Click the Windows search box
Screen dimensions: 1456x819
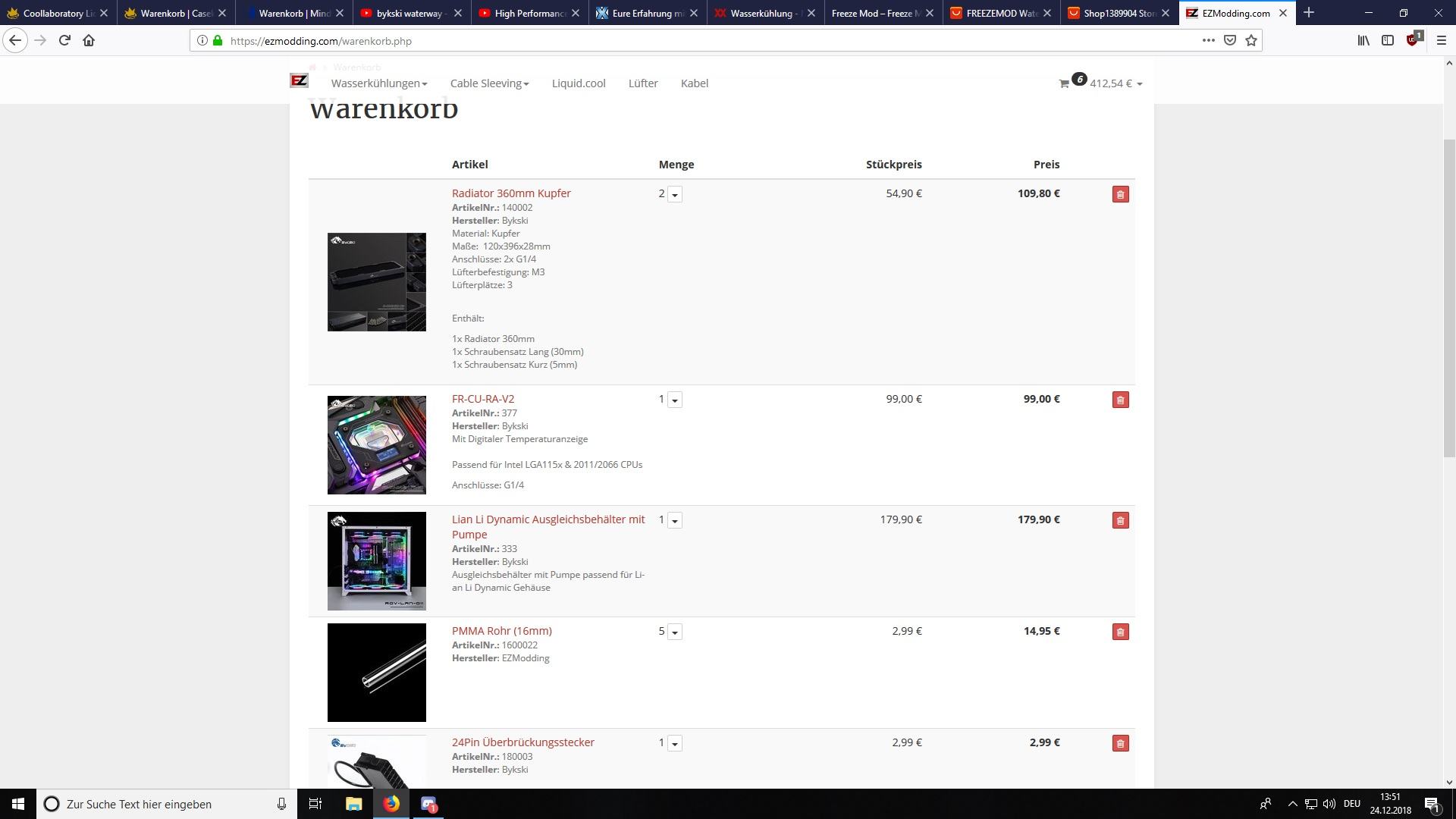pyautogui.click(x=167, y=804)
